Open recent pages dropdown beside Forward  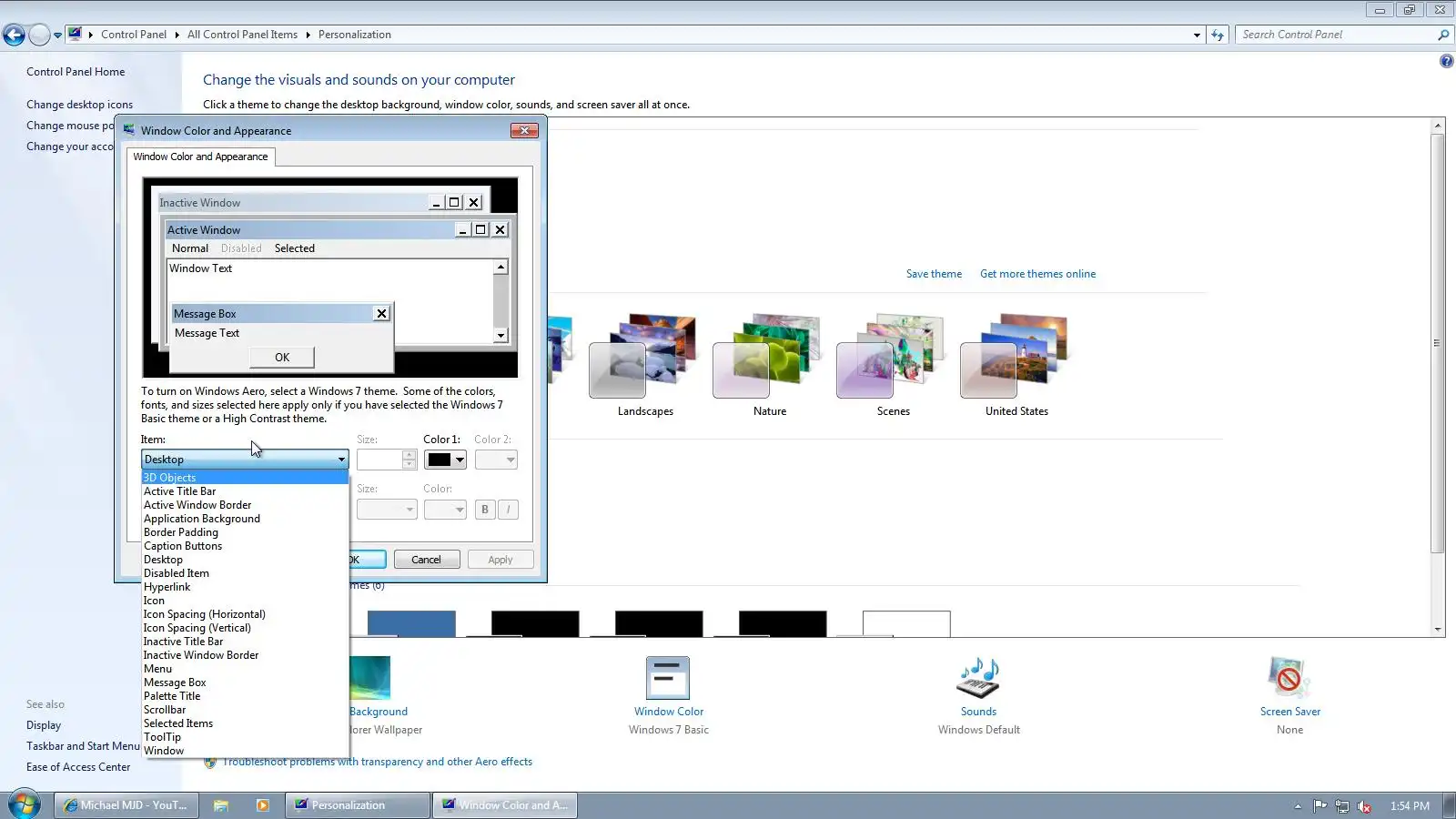click(x=57, y=35)
